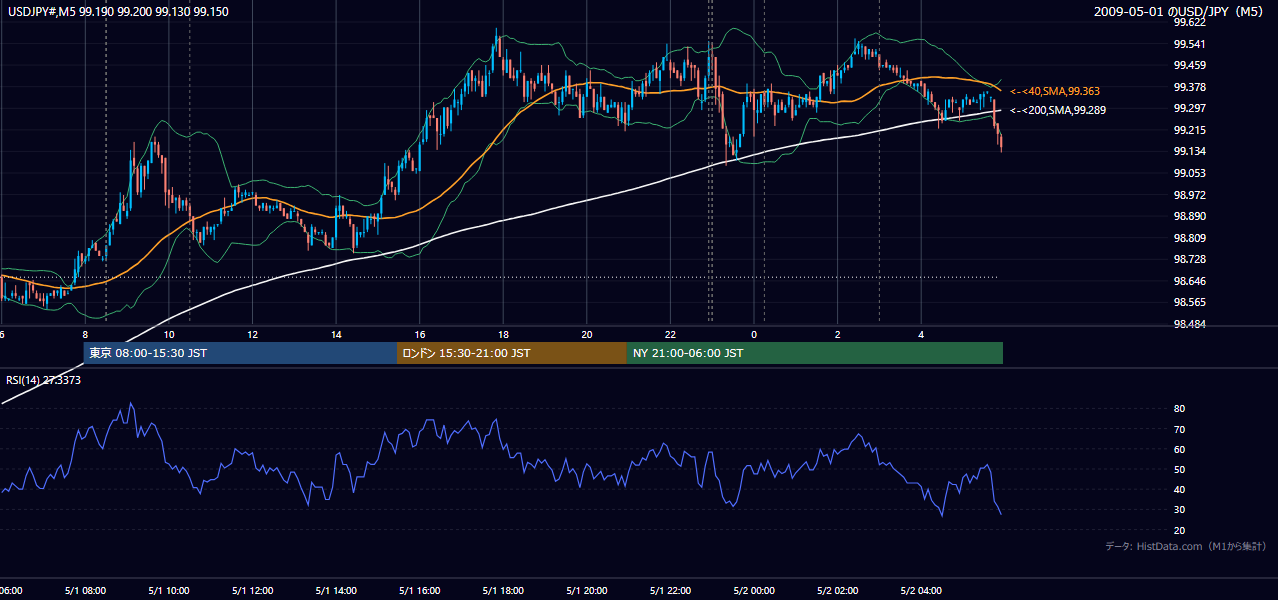Screen dimensions: 1278x600
Task: Select the London 15:30-21:00 JST session bar
Action: coord(512,353)
